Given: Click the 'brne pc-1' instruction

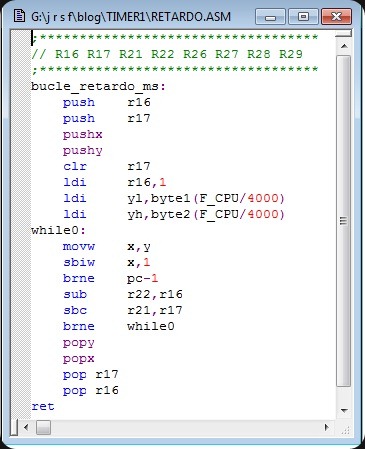Looking at the screenshot, I should point(110,279).
